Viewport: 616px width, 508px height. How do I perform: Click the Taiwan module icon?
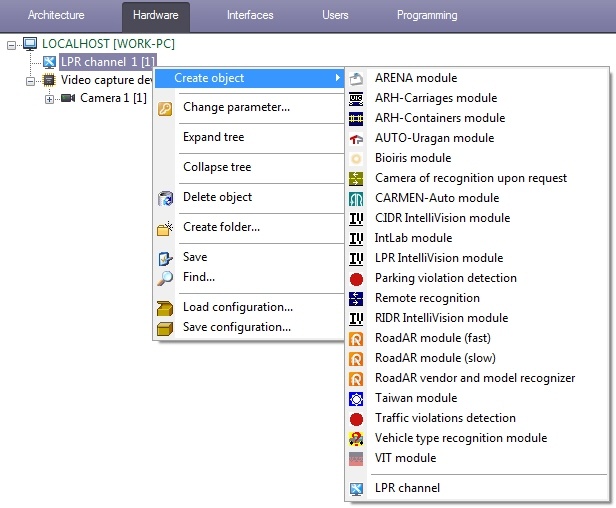(357, 398)
